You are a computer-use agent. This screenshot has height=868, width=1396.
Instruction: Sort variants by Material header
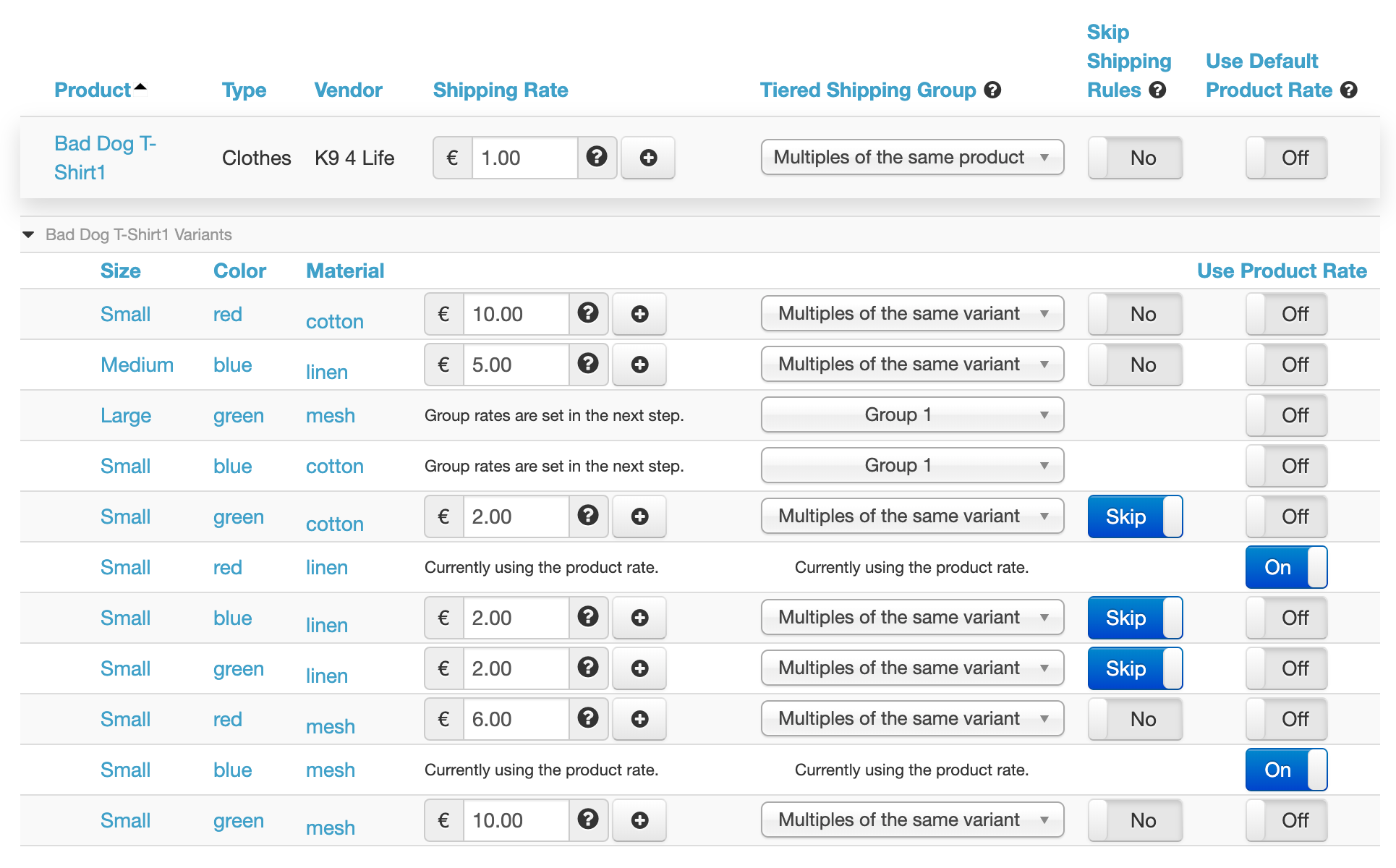(x=345, y=271)
